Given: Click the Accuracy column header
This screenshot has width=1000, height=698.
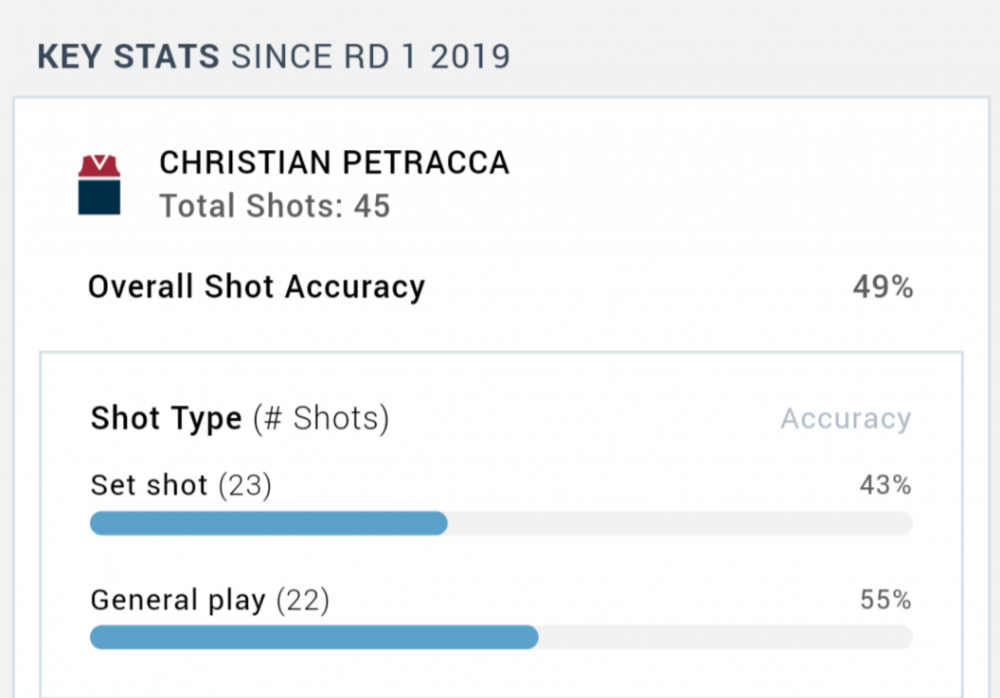Looking at the screenshot, I should point(845,418).
